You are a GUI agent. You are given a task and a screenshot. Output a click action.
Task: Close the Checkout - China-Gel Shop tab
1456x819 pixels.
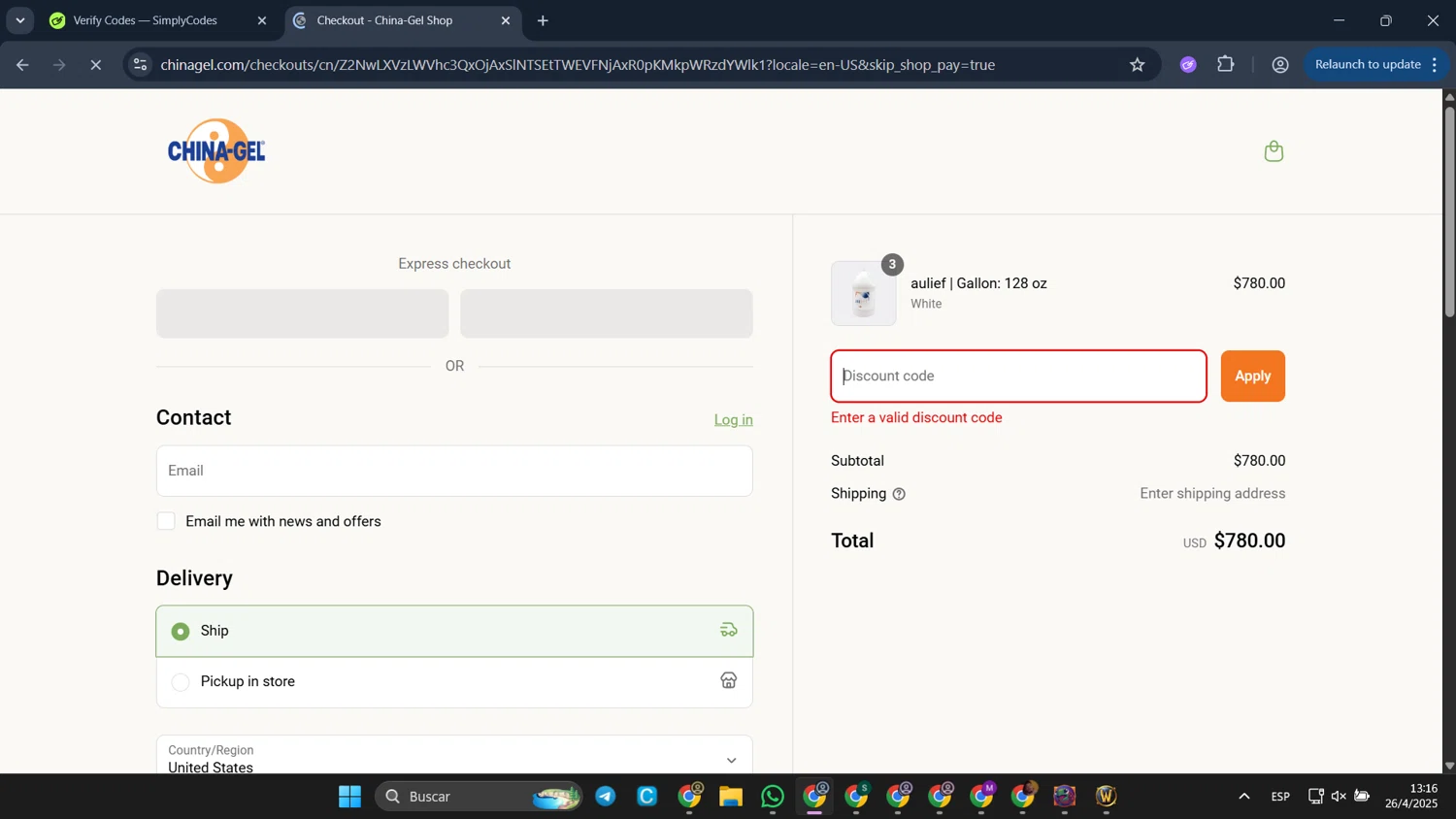pyautogui.click(x=505, y=20)
